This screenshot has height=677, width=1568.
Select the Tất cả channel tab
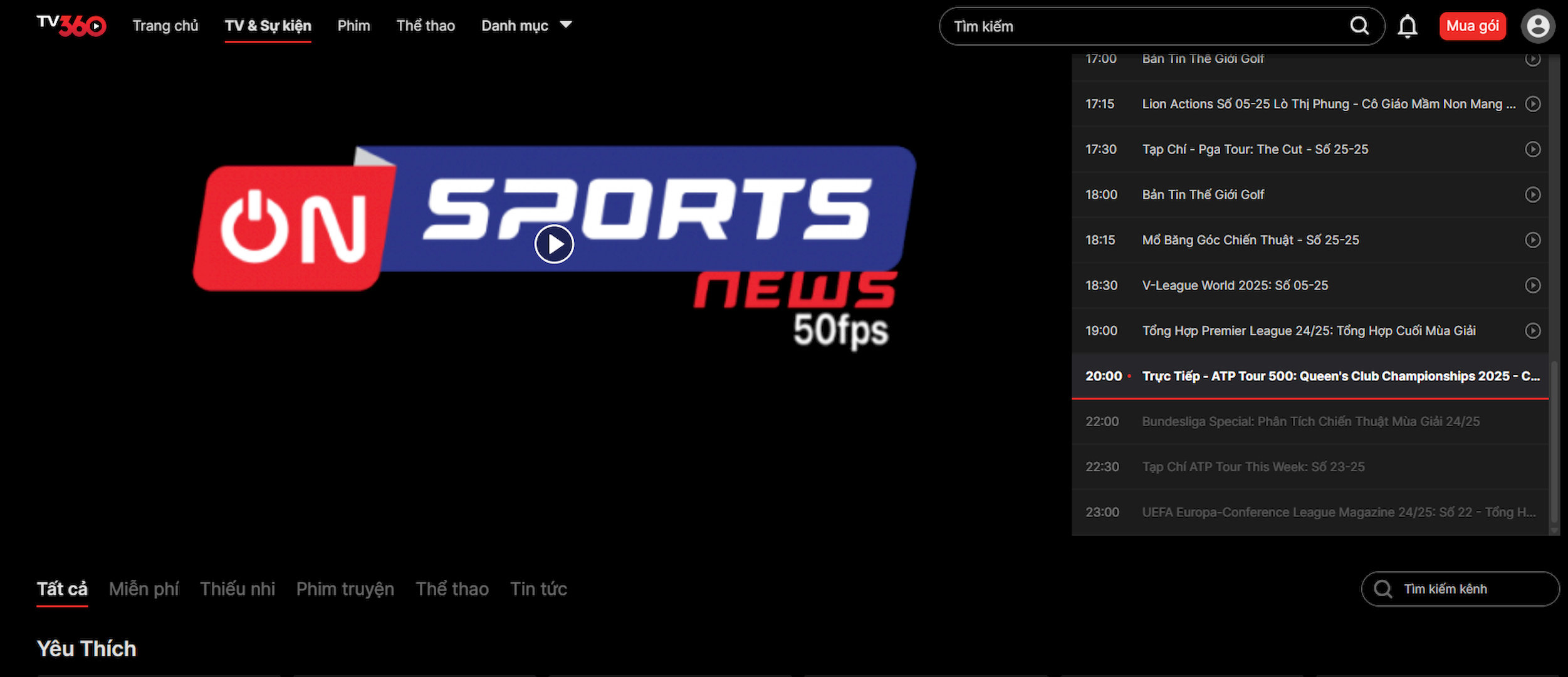click(62, 589)
